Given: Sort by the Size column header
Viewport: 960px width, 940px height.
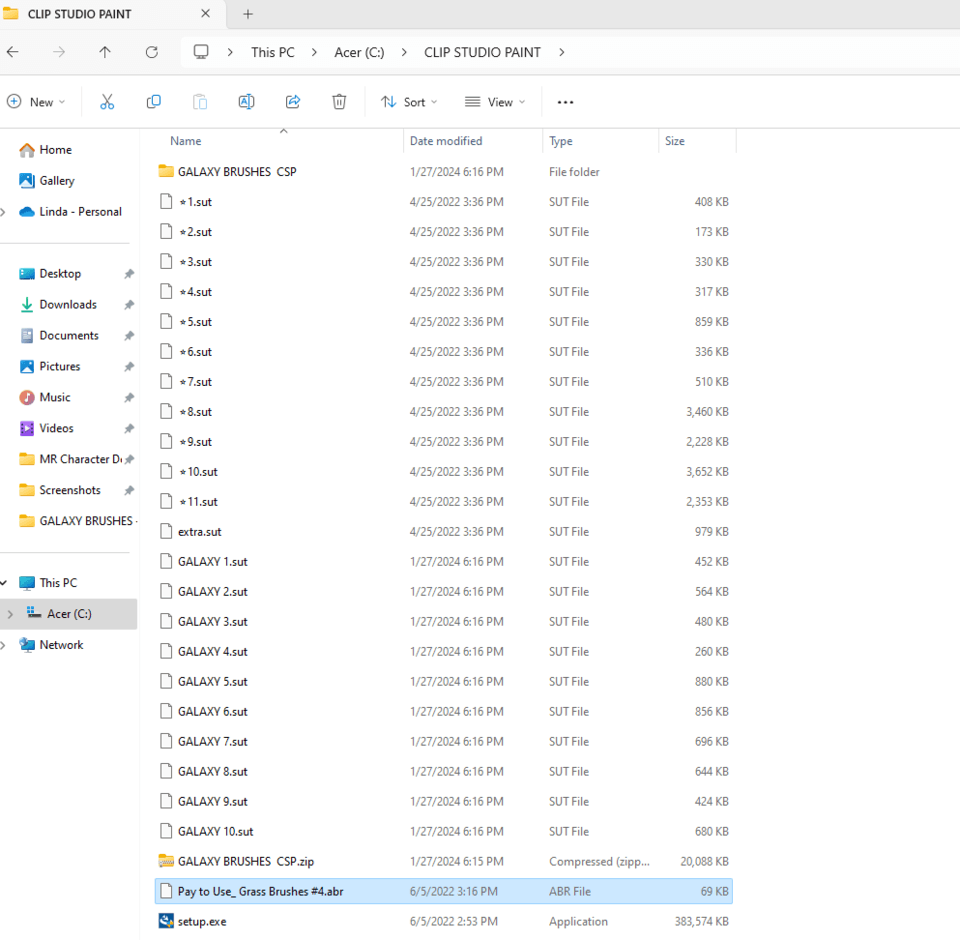Looking at the screenshot, I should pos(675,141).
